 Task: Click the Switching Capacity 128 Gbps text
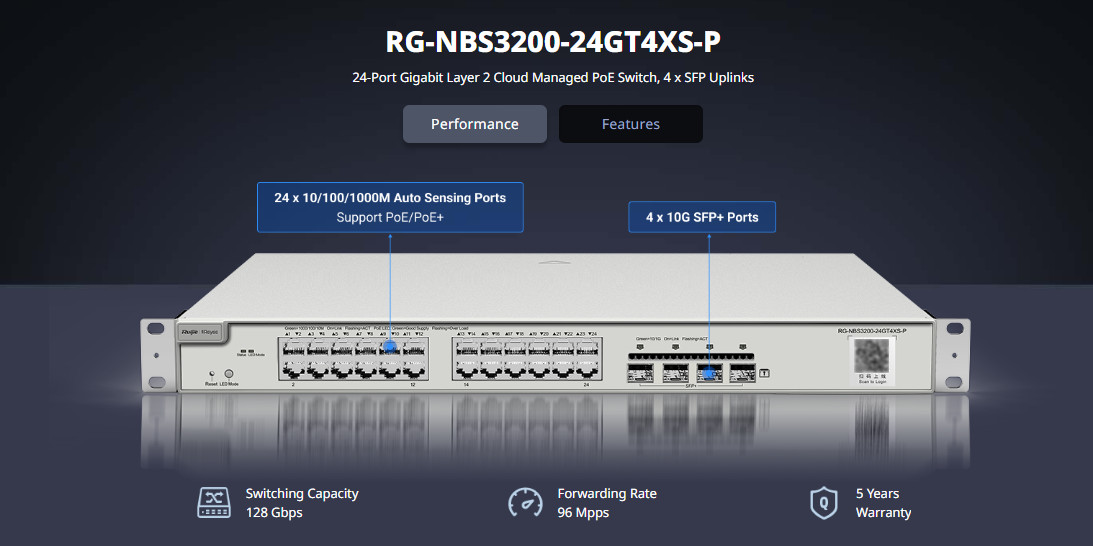(302, 503)
